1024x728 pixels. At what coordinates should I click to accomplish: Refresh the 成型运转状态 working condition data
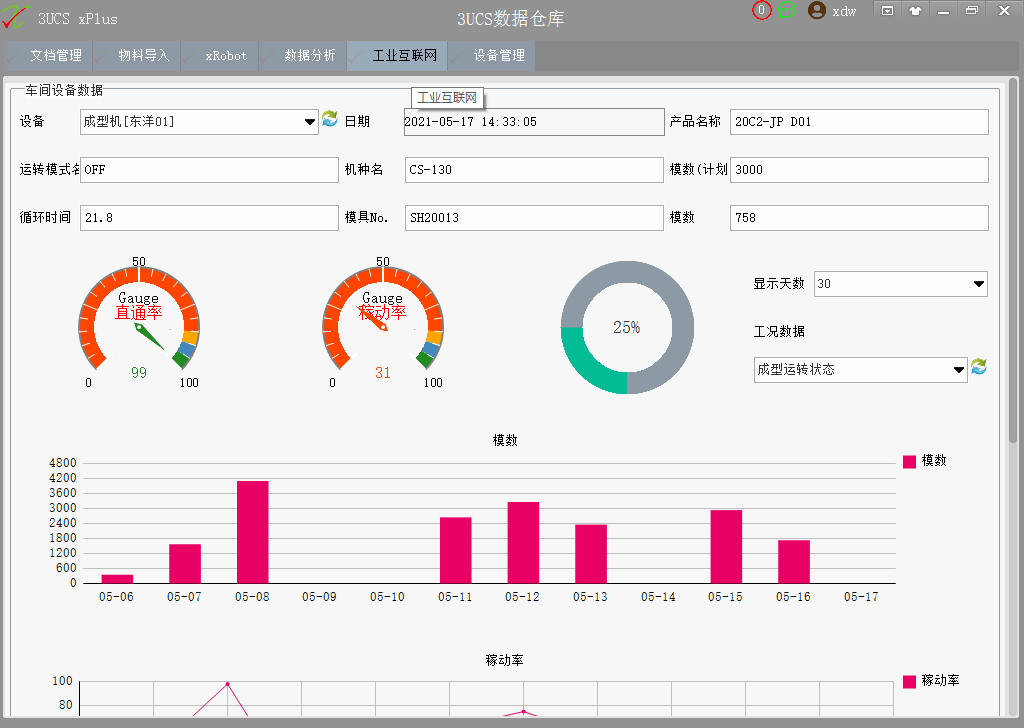[x=979, y=367]
